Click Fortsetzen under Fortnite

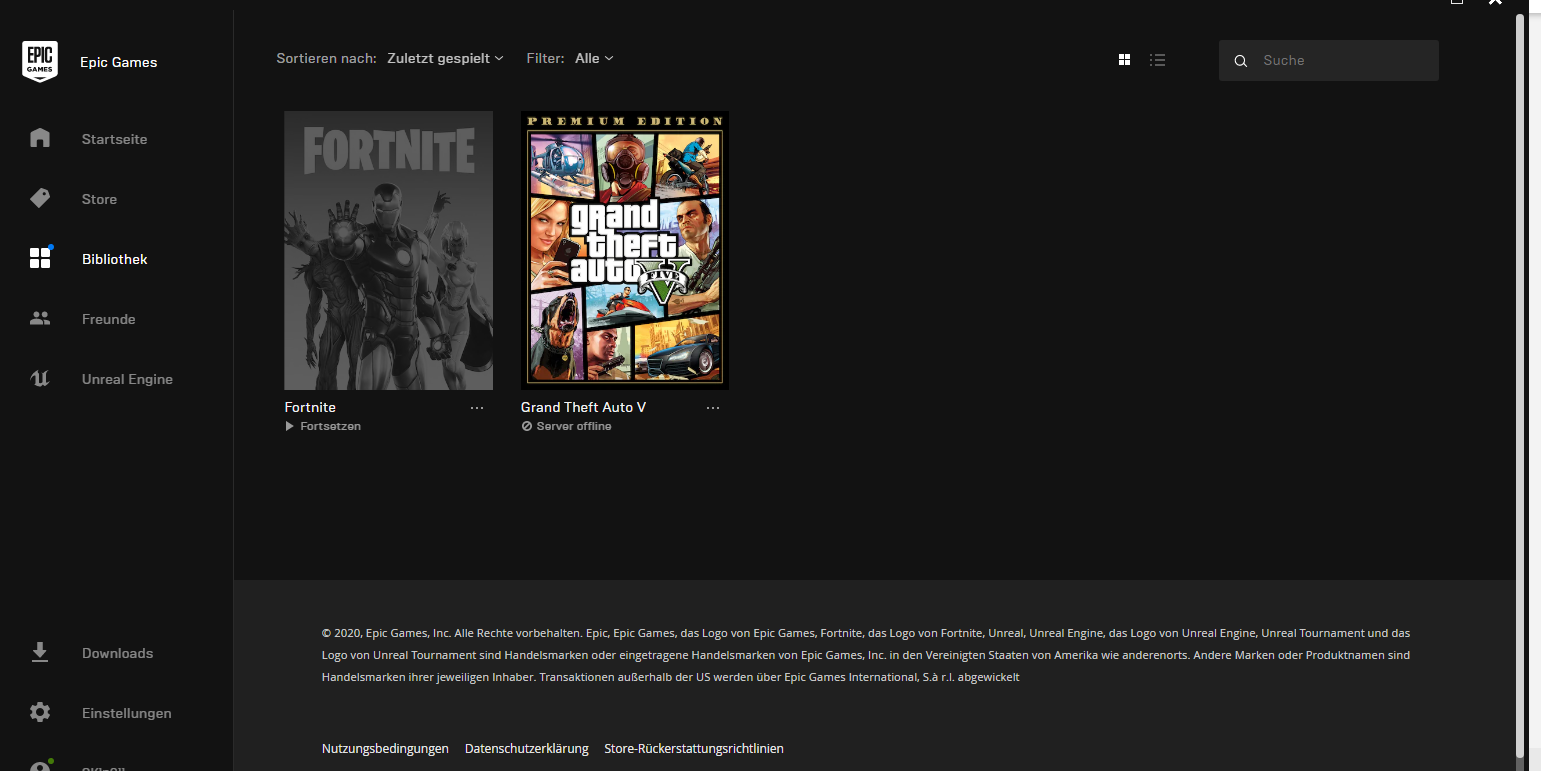(323, 426)
